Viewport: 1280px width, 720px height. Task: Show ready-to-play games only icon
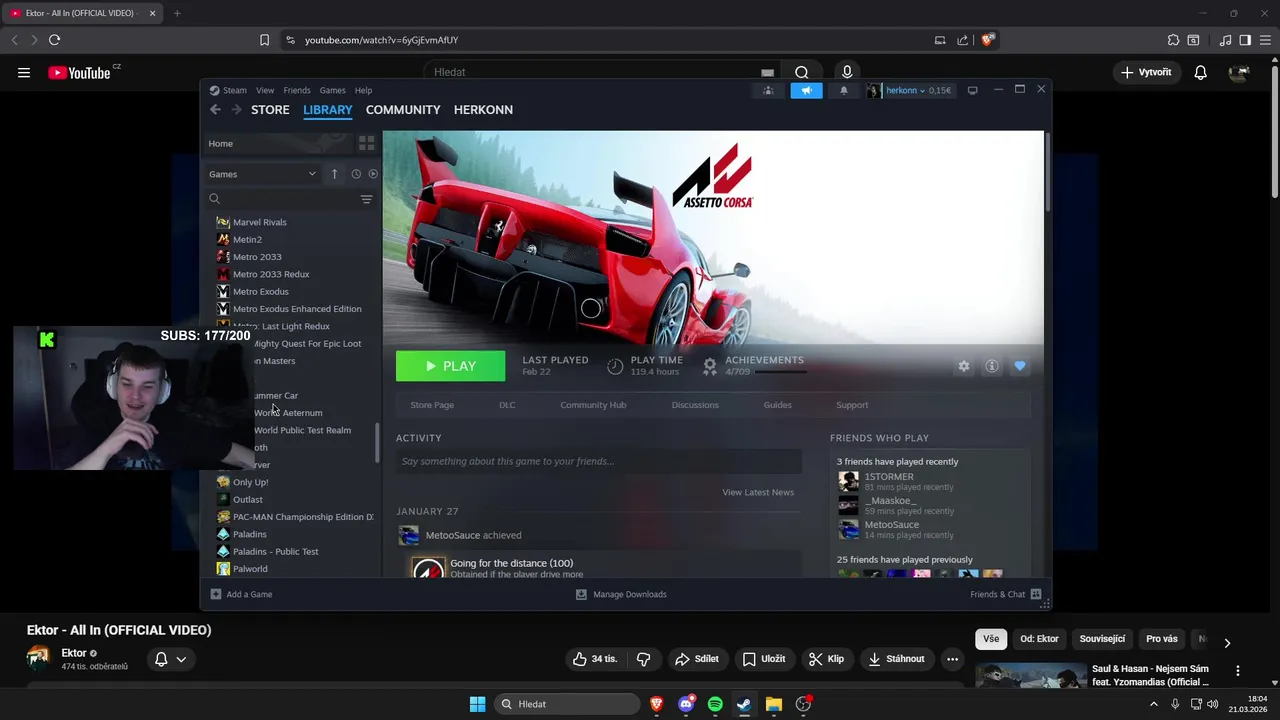(x=373, y=174)
